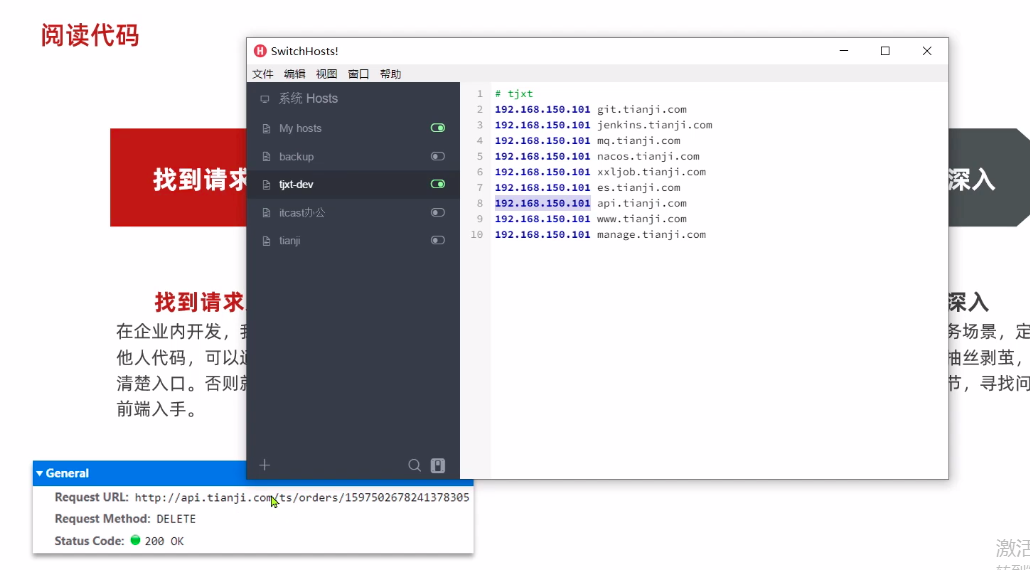Click xxljob.tianji.com in the editor
Viewport: 1030px width, 570px height.
click(652, 172)
